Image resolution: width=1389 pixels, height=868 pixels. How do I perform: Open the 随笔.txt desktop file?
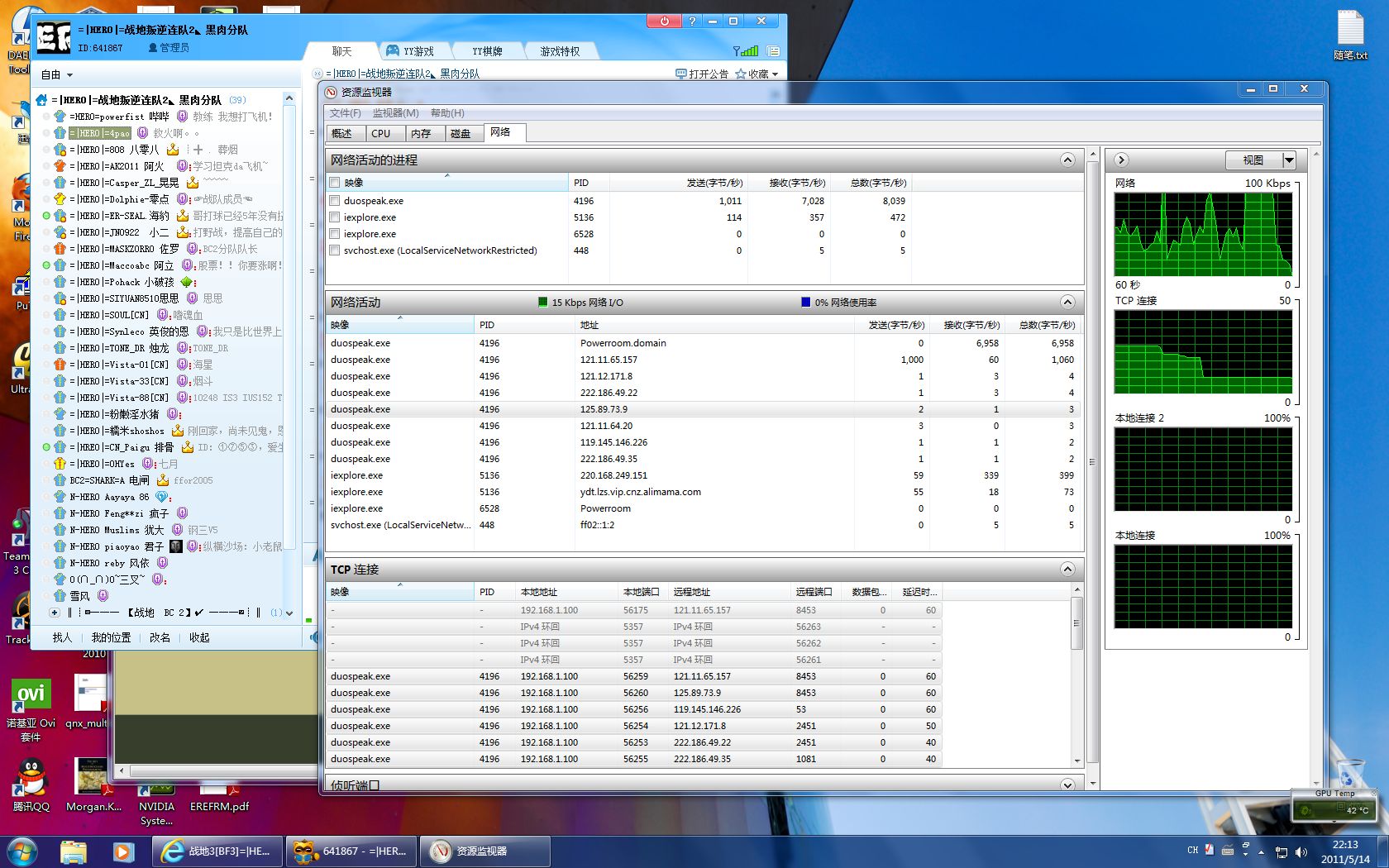1350,36
